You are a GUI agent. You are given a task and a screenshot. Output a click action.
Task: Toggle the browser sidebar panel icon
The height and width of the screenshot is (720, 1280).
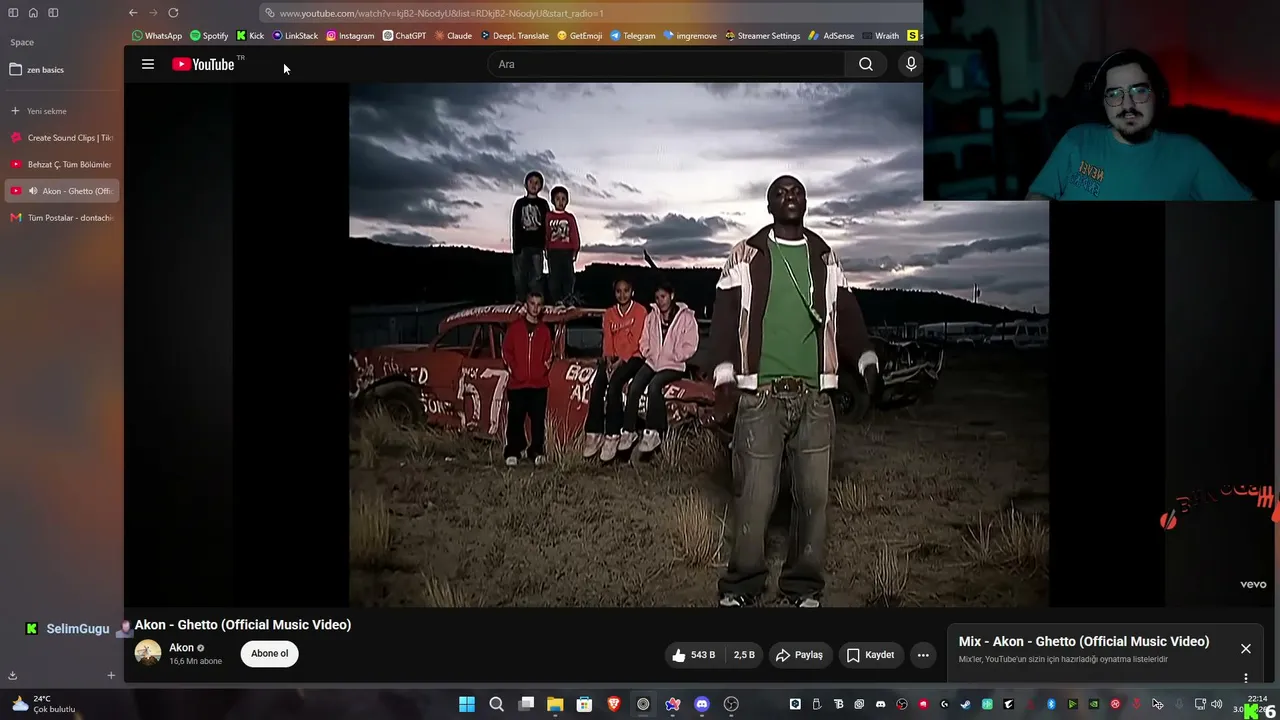[x=13, y=13]
